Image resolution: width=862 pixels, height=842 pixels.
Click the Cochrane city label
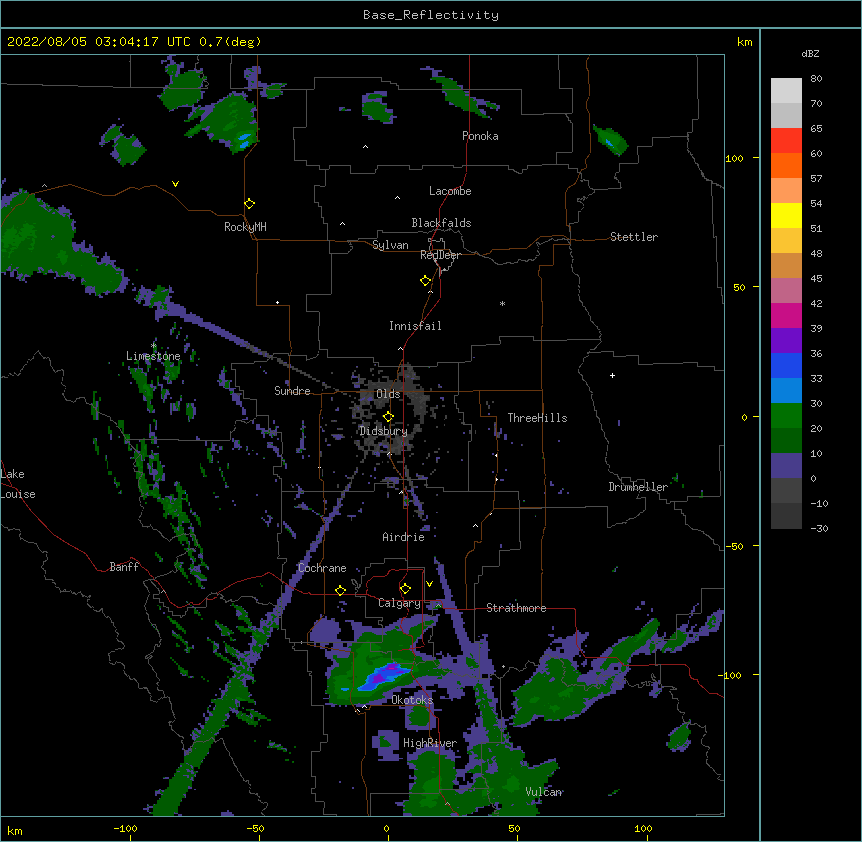coord(322,568)
